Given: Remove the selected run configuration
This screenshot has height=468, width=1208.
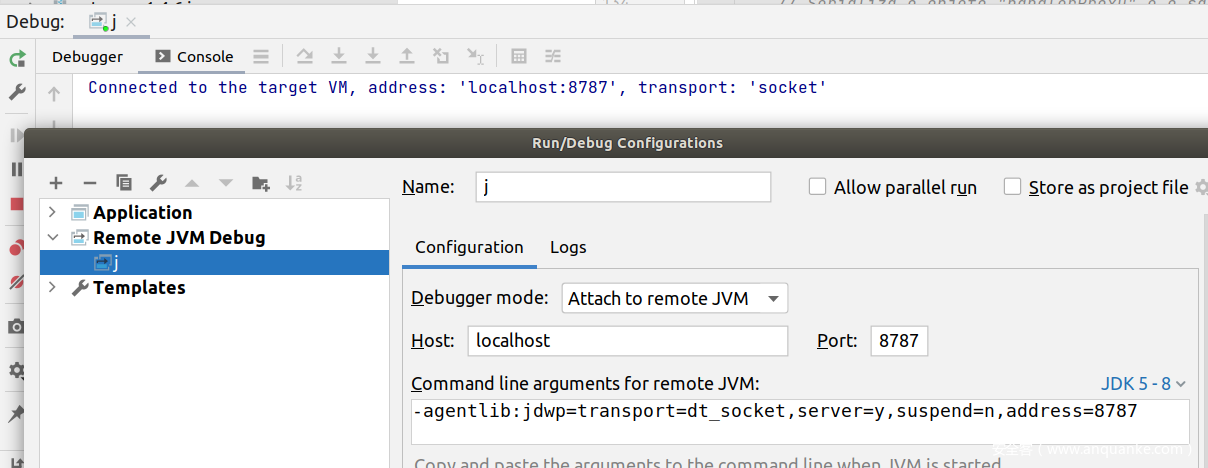Looking at the screenshot, I should tap(89, 183).
